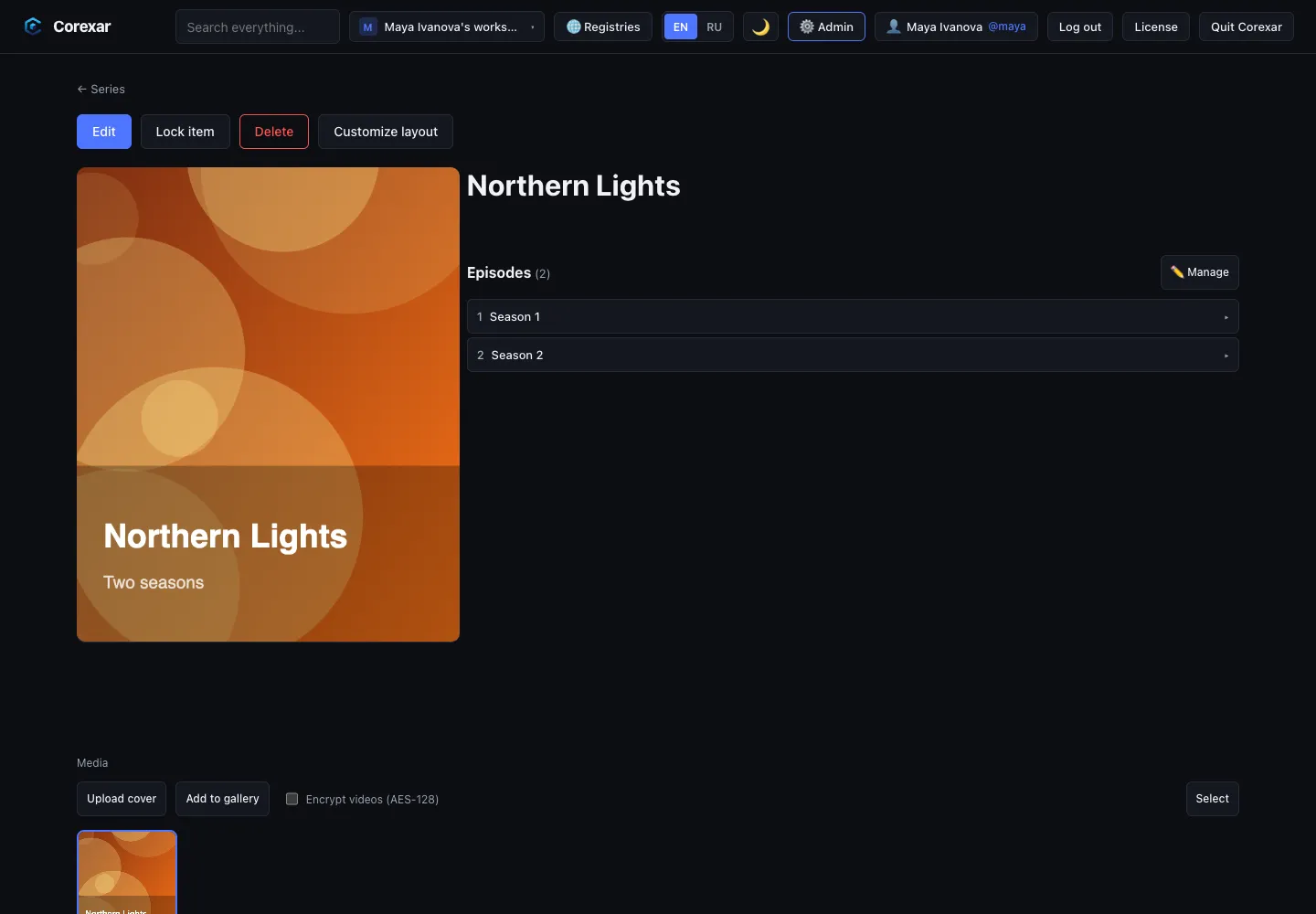Viewport: 1316px width, 914px height.
Task: Open the License page
Action: tap(1156, 27)
